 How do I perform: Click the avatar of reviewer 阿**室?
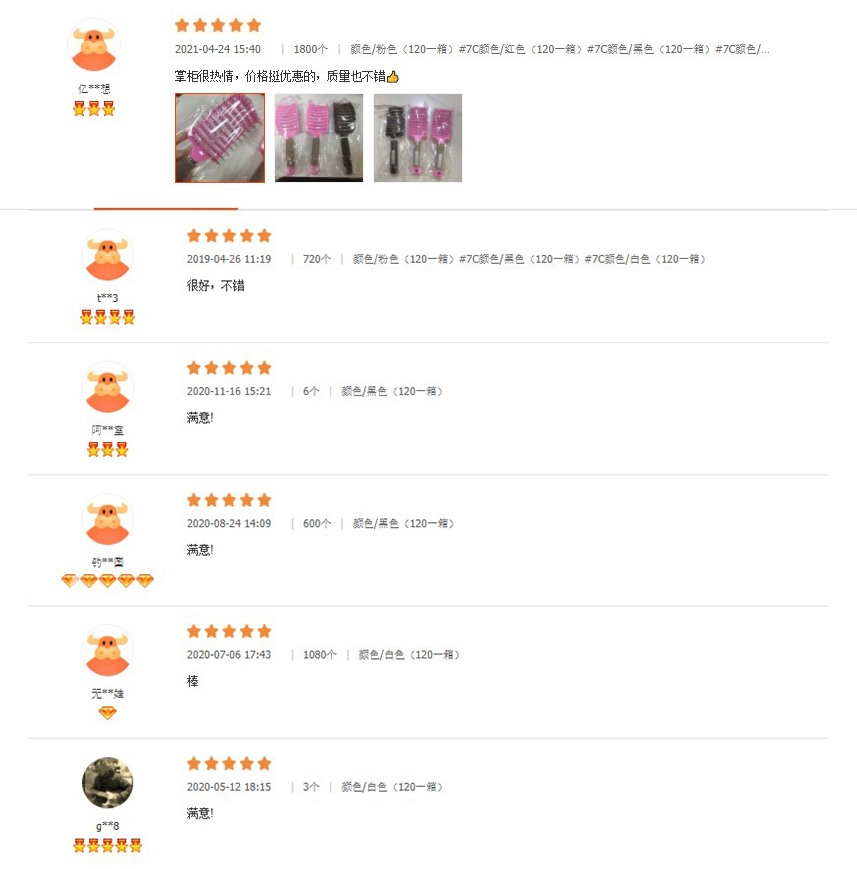108,387
